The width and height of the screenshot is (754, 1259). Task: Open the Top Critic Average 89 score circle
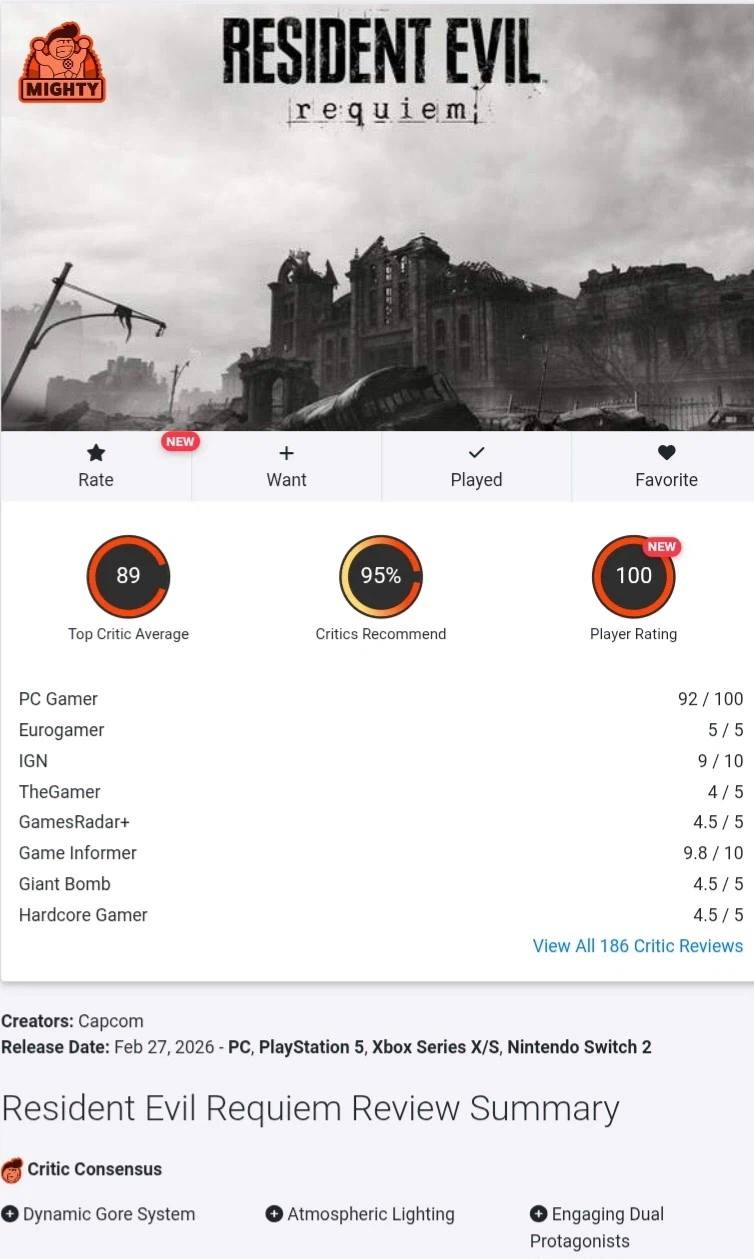[128, 576]
